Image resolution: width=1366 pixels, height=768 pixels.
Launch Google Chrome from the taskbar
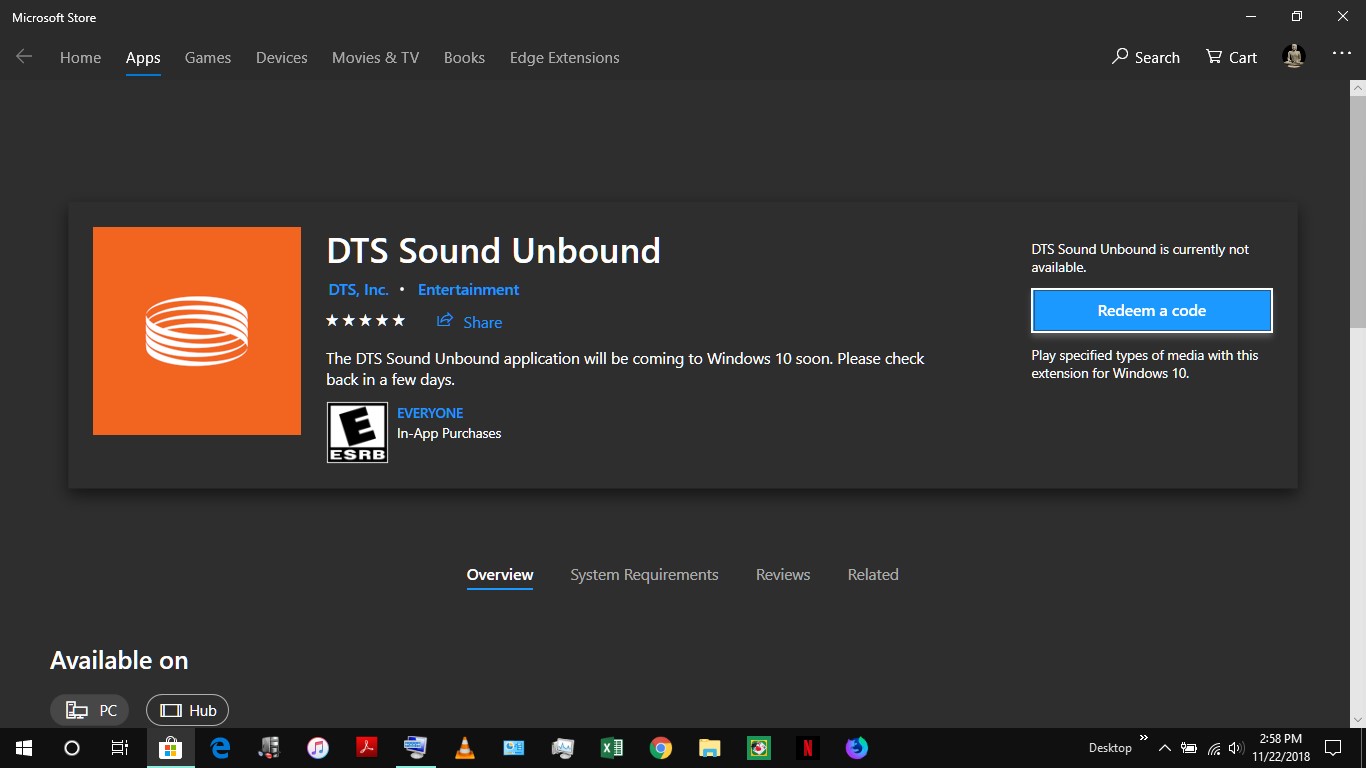pyautogui.click(x=661, y=748)
